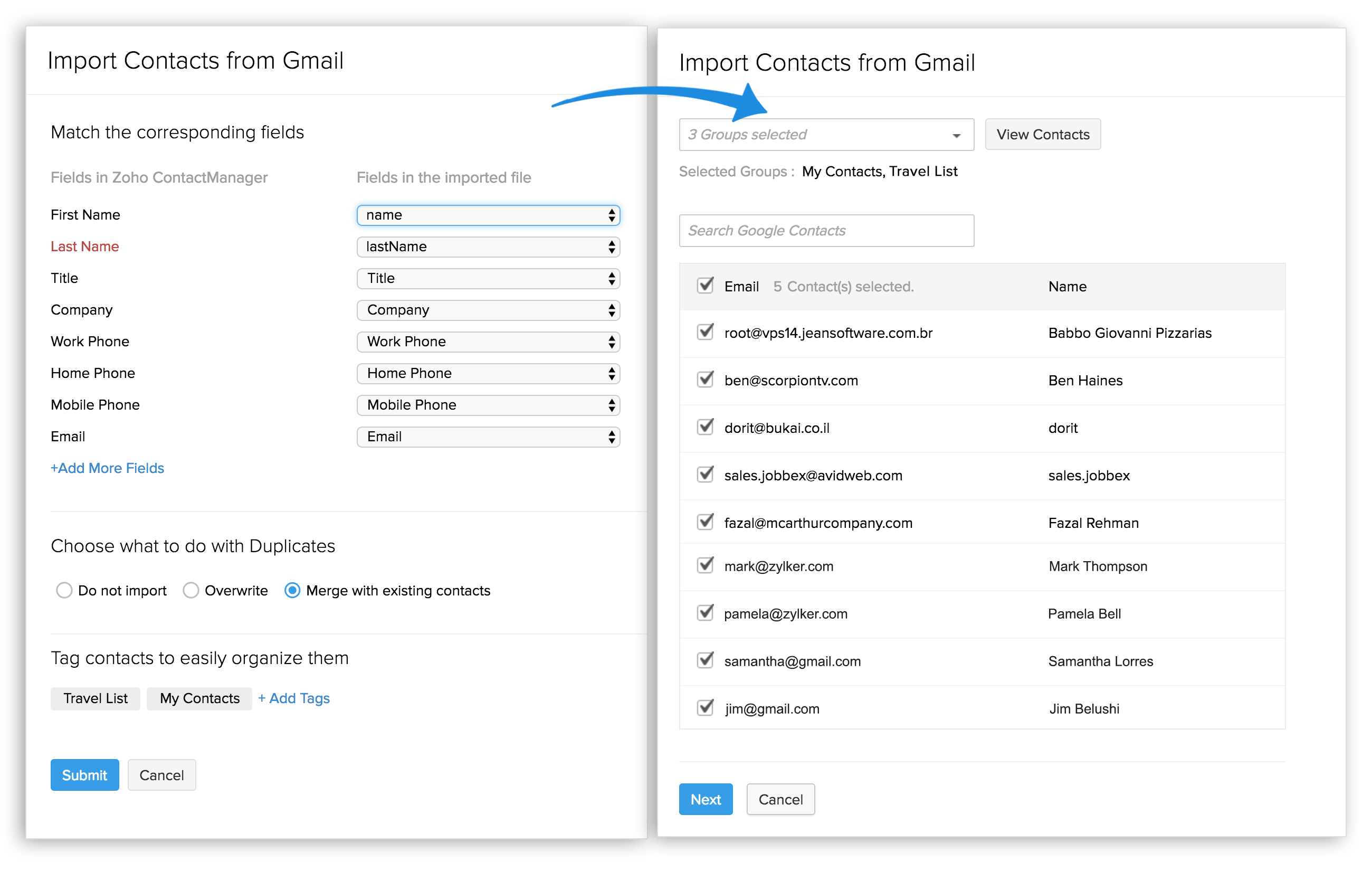The width and height of the screenshot is (1372, 871).
Task: Uncheck the dorit@bukai.co.il checkbox
Action: point(705,427)
